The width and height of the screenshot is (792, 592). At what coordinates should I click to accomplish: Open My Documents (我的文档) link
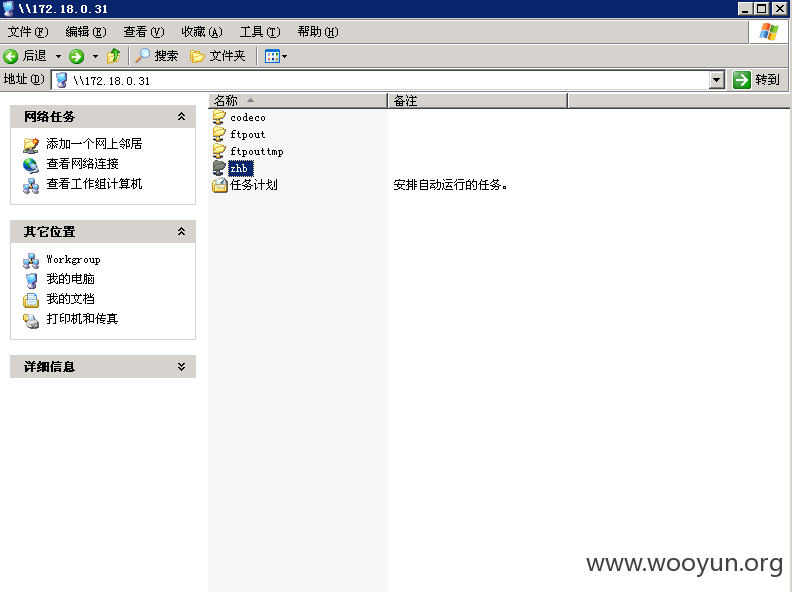(x=70, y=299)
